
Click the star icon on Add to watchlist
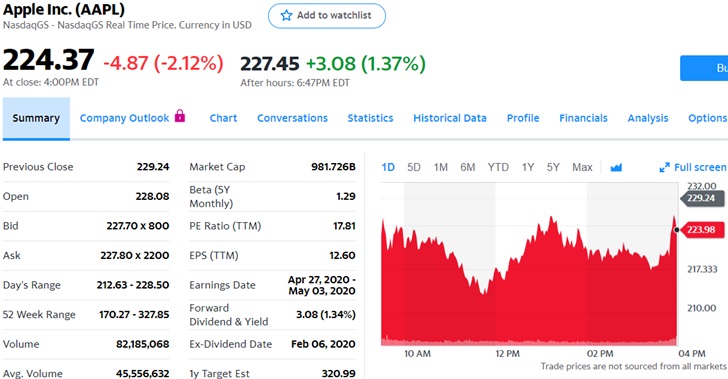tap(286, 15)
